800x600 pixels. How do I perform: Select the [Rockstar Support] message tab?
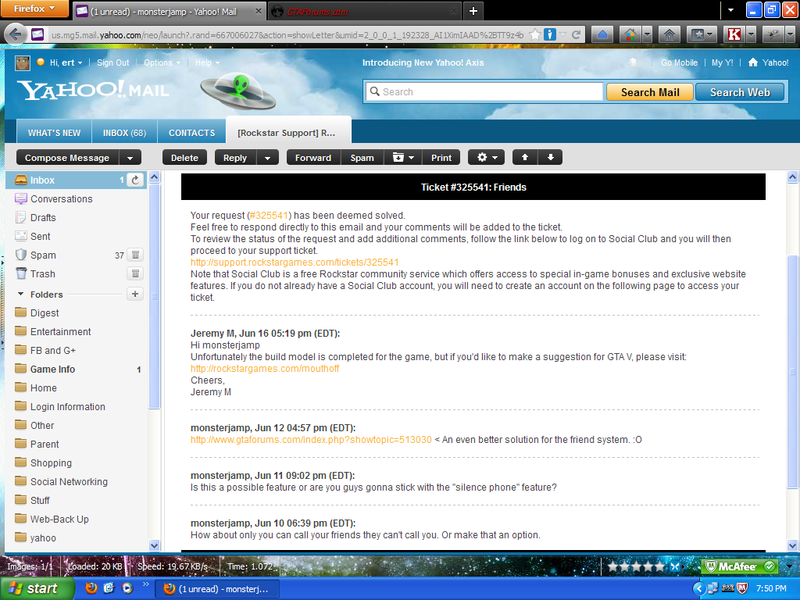click(286, 133)
